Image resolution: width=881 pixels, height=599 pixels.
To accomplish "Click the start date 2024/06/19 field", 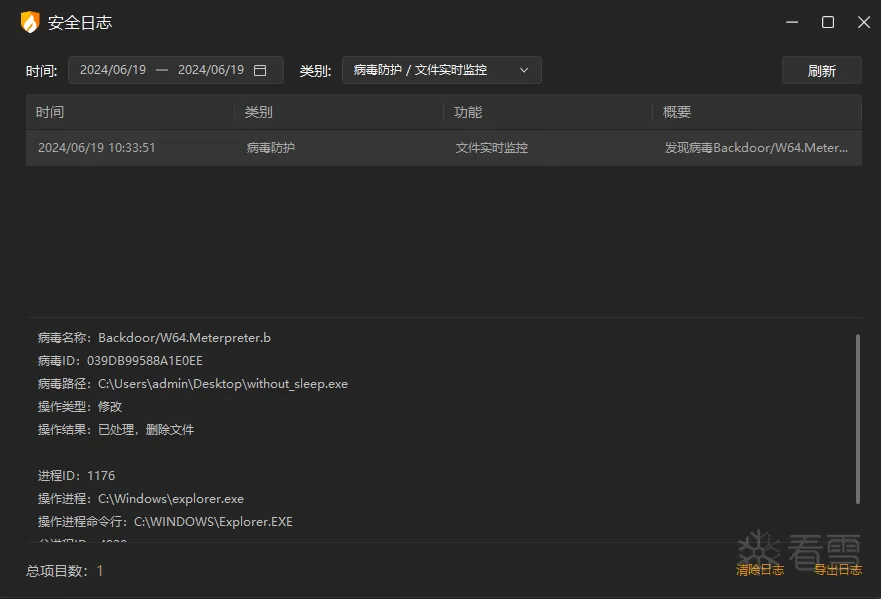I will tap(113, 70).
